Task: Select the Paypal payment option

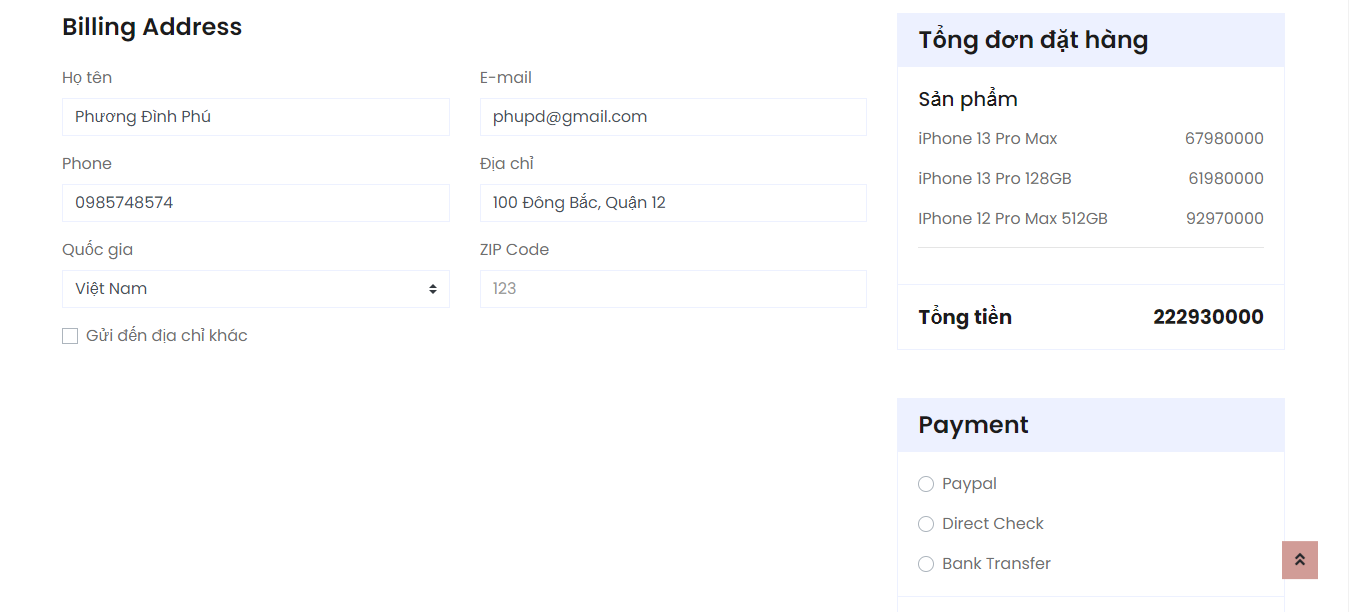Action: coord(925,483)
